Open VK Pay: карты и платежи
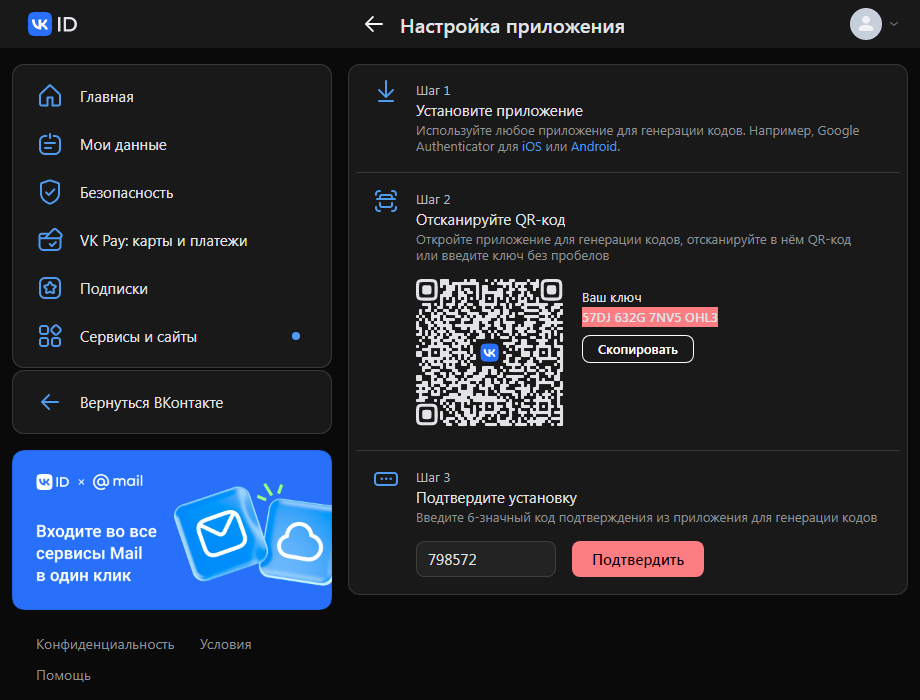The image size is (920, 700). pyautogui.click(x=172, y=241)
